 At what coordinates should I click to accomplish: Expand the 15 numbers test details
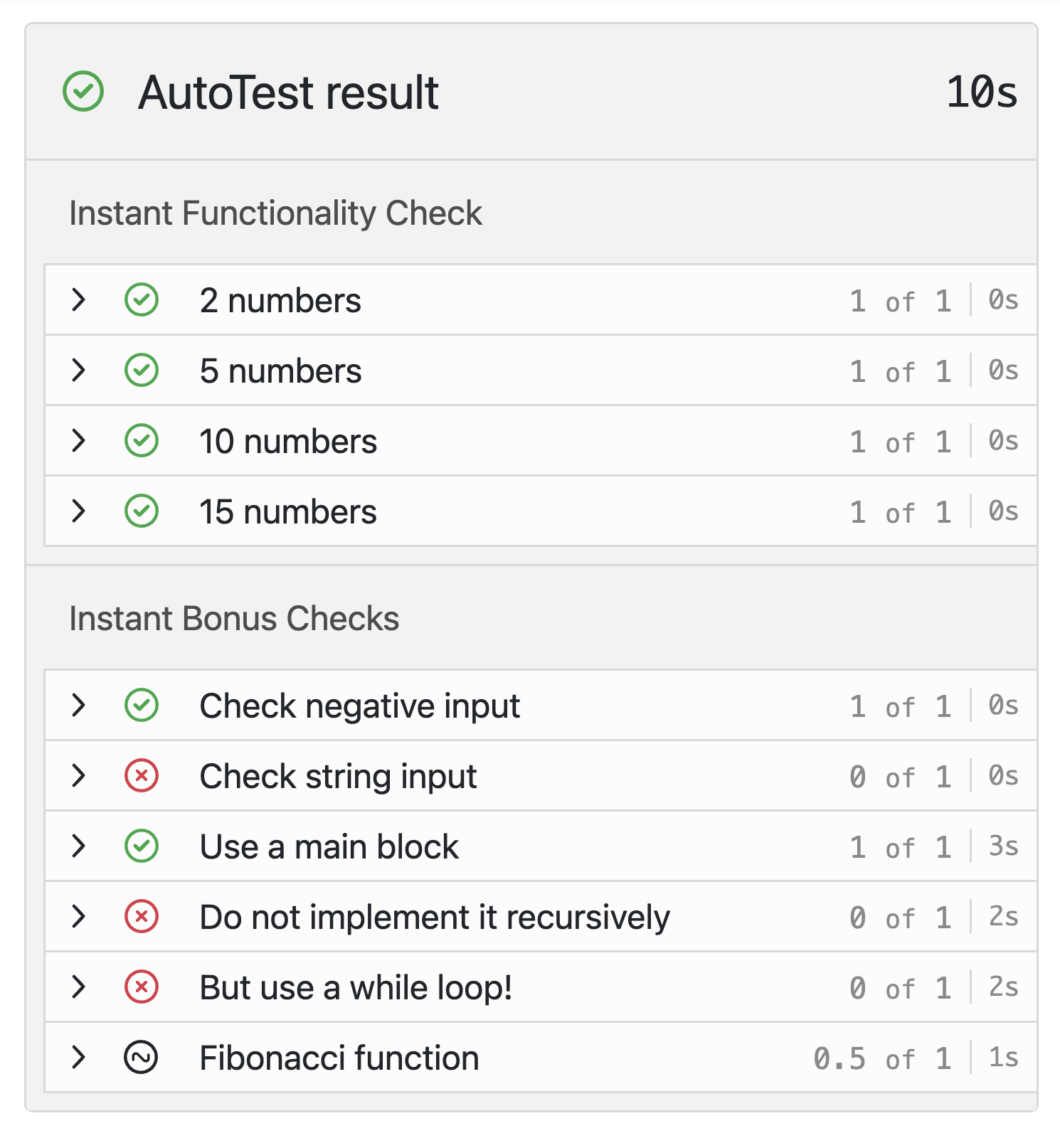pyautogui.click(x=79, y=511)
